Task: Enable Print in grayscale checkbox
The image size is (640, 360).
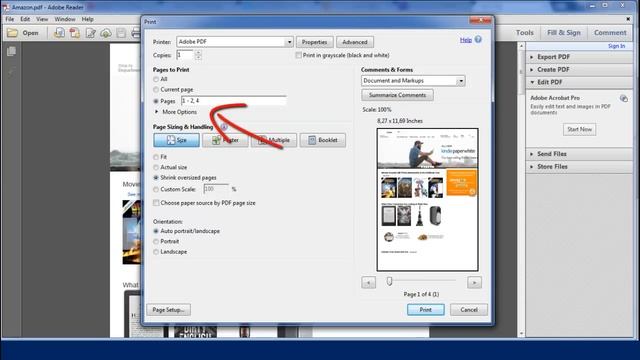Action: [x=298, y=55]
